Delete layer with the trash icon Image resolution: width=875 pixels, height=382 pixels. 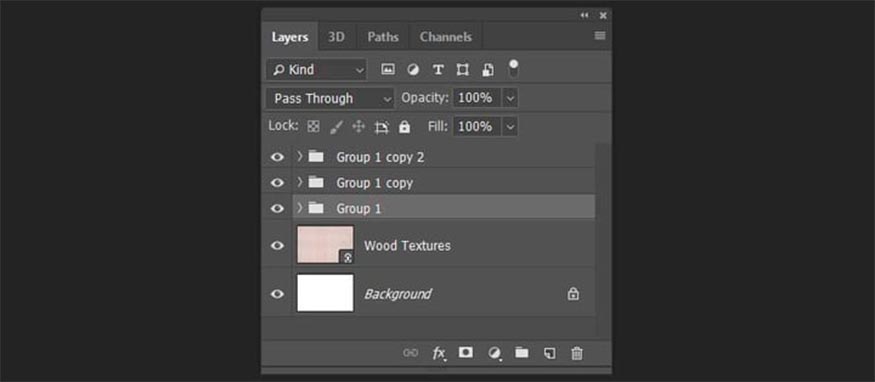pos(577,353)
